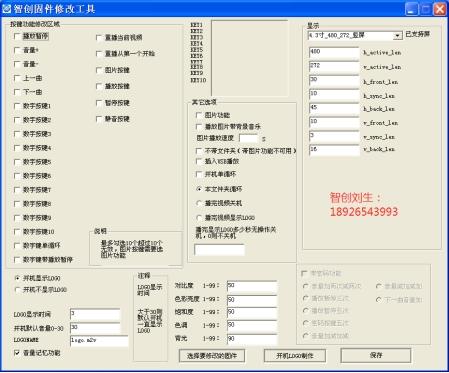
Task: Click the 饱和度 value field
Action: 252,313
